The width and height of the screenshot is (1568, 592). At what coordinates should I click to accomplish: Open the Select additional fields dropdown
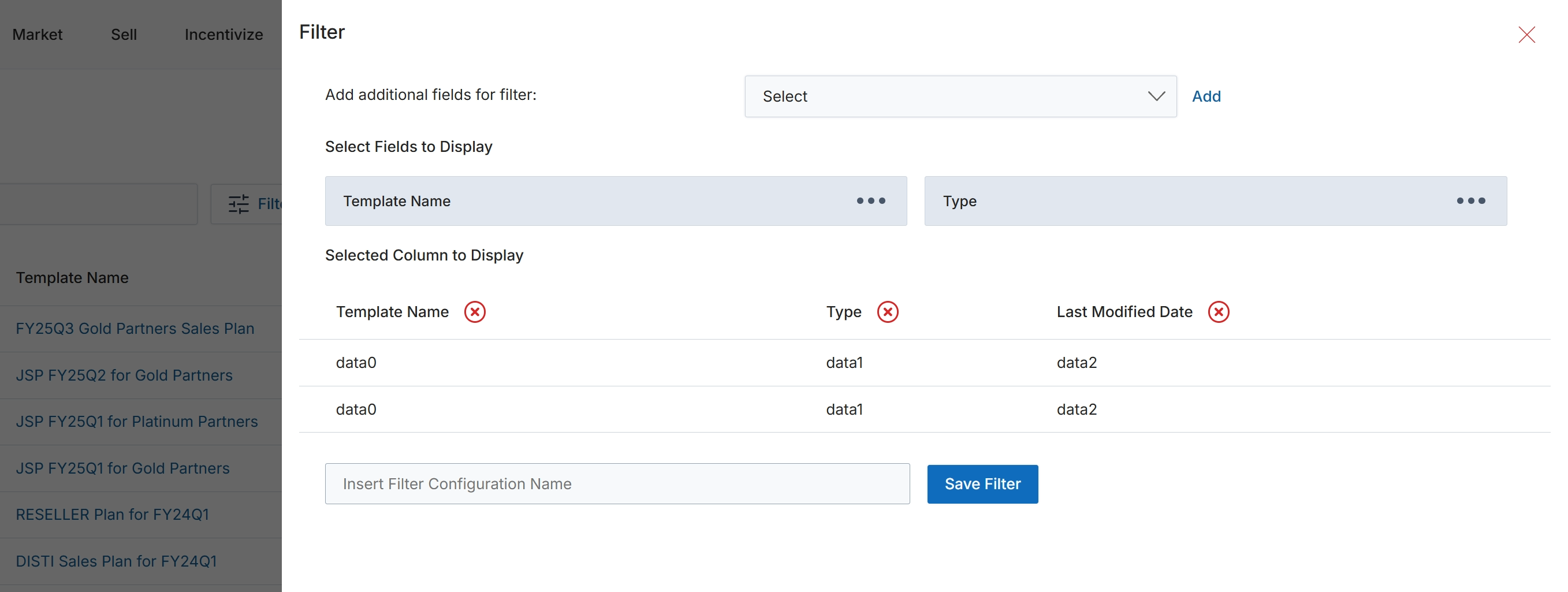pyautogui.click(x=960, y=96)
